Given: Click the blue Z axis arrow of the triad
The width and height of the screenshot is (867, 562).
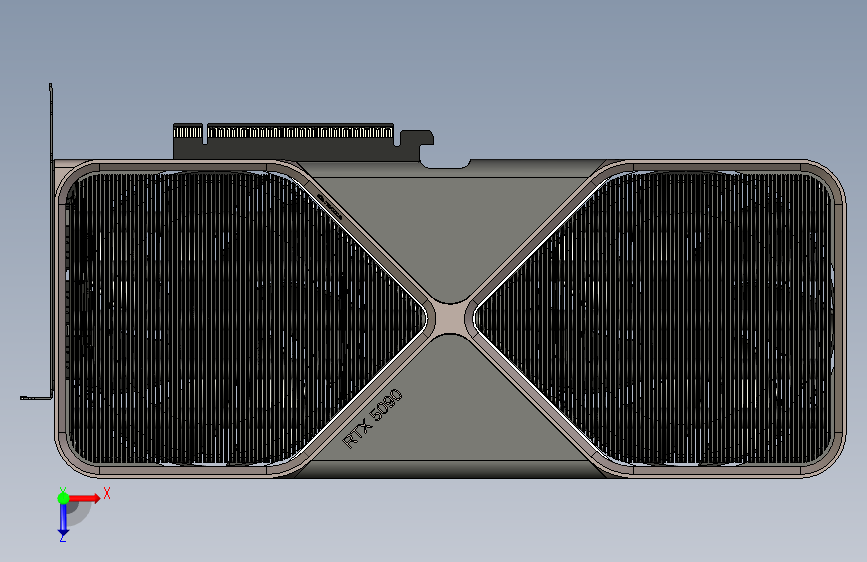Looking at the screenshot, I should tap(63, 520).
